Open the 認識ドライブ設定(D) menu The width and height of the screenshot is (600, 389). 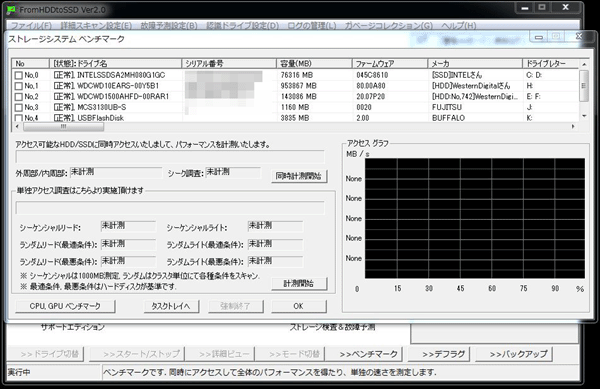point(243,26)
